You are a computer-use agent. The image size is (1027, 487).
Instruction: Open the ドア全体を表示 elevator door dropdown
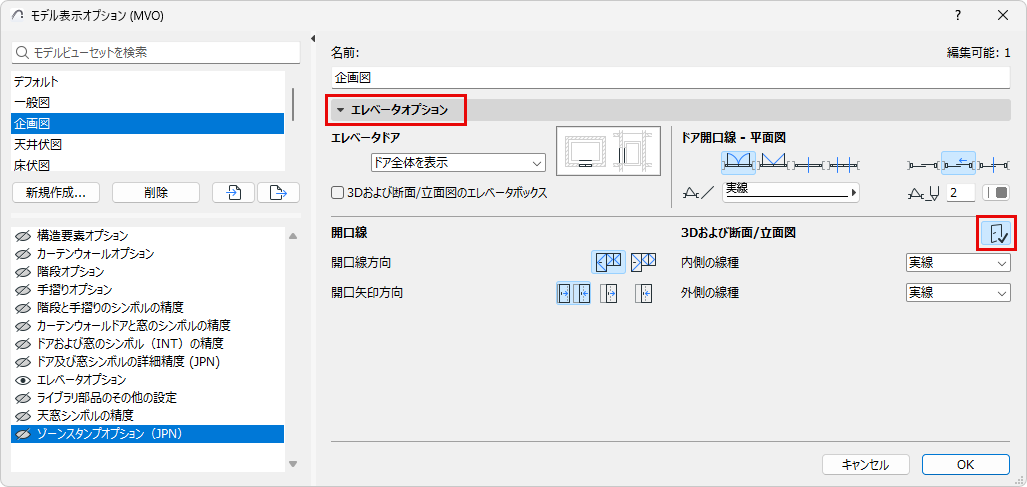coord(457,162)
